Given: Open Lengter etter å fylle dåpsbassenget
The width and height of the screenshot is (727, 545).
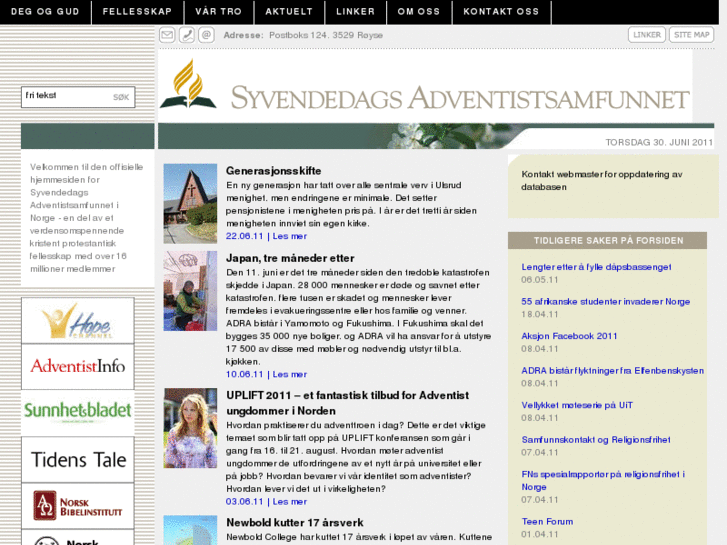Looking at the screenshot, I should 596,267.
